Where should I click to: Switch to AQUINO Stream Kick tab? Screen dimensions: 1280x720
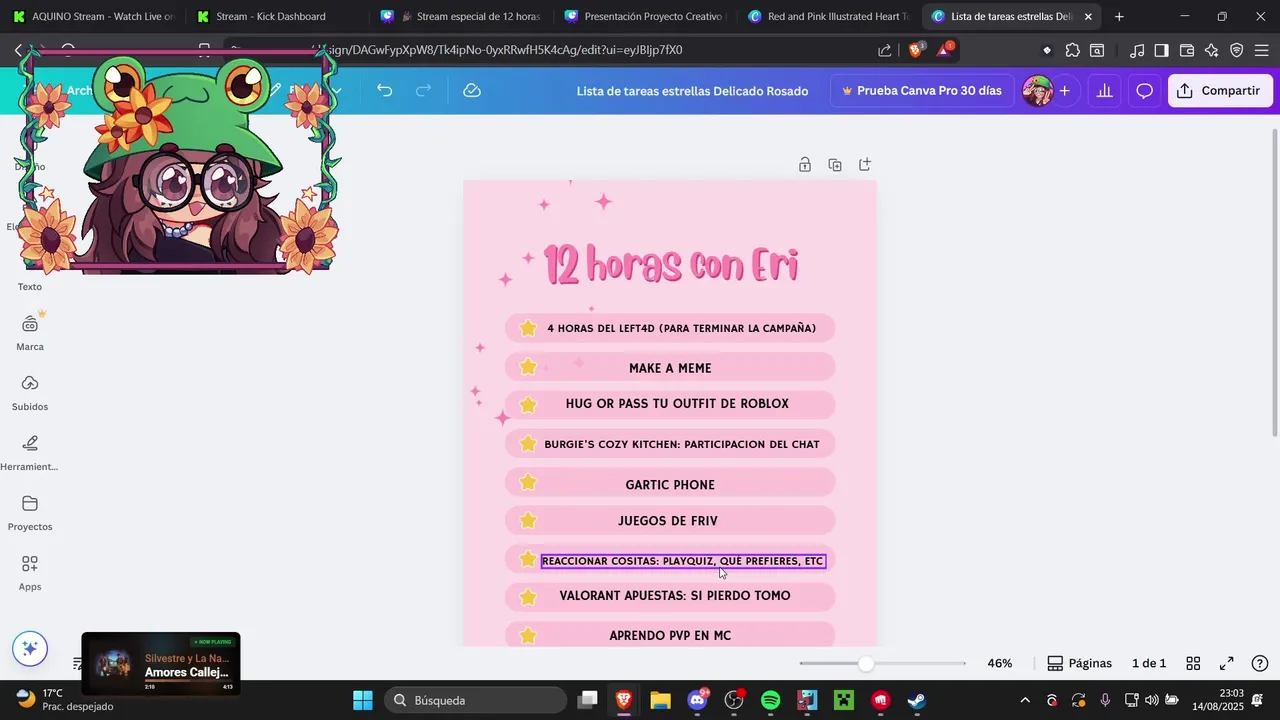coord(93,16)
